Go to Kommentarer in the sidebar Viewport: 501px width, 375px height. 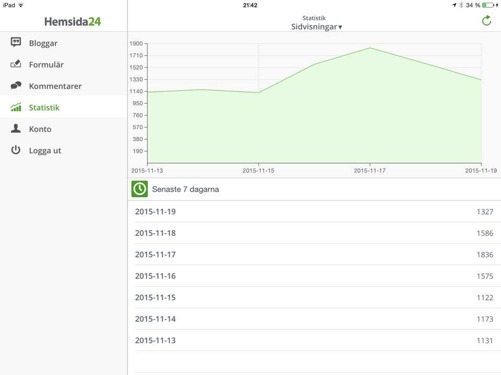(63, 86)
